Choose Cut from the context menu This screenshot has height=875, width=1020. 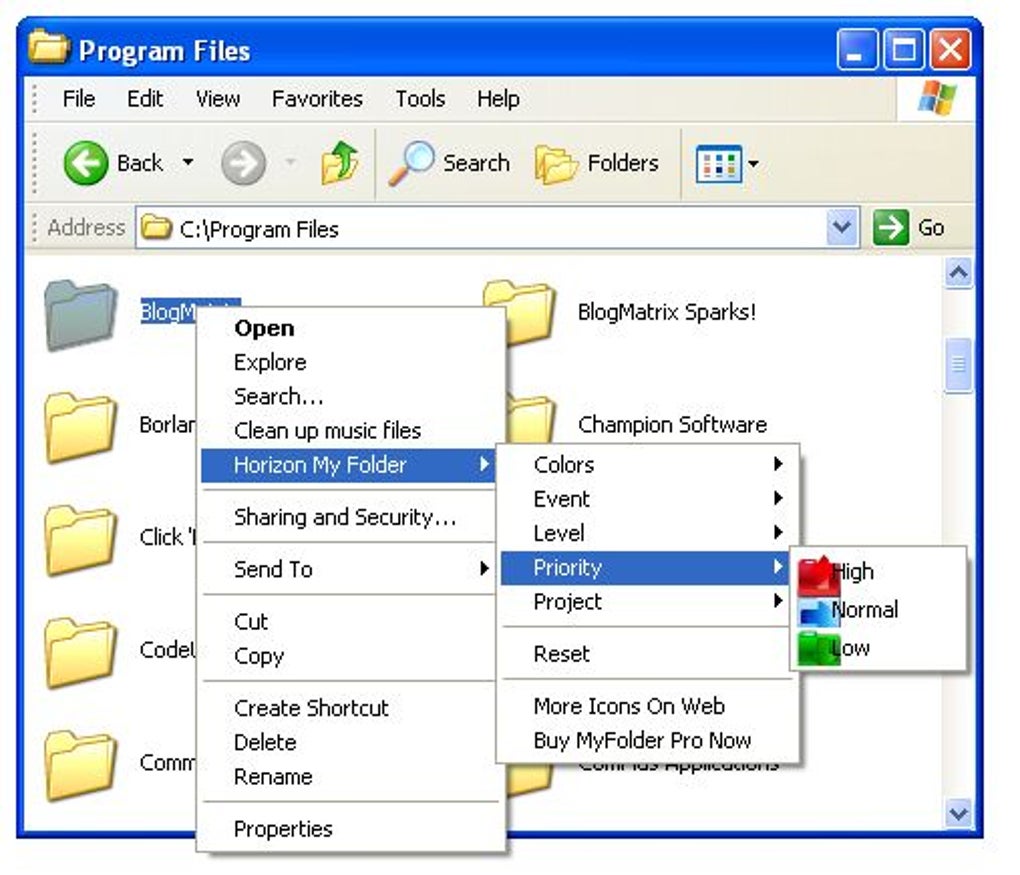349,621
